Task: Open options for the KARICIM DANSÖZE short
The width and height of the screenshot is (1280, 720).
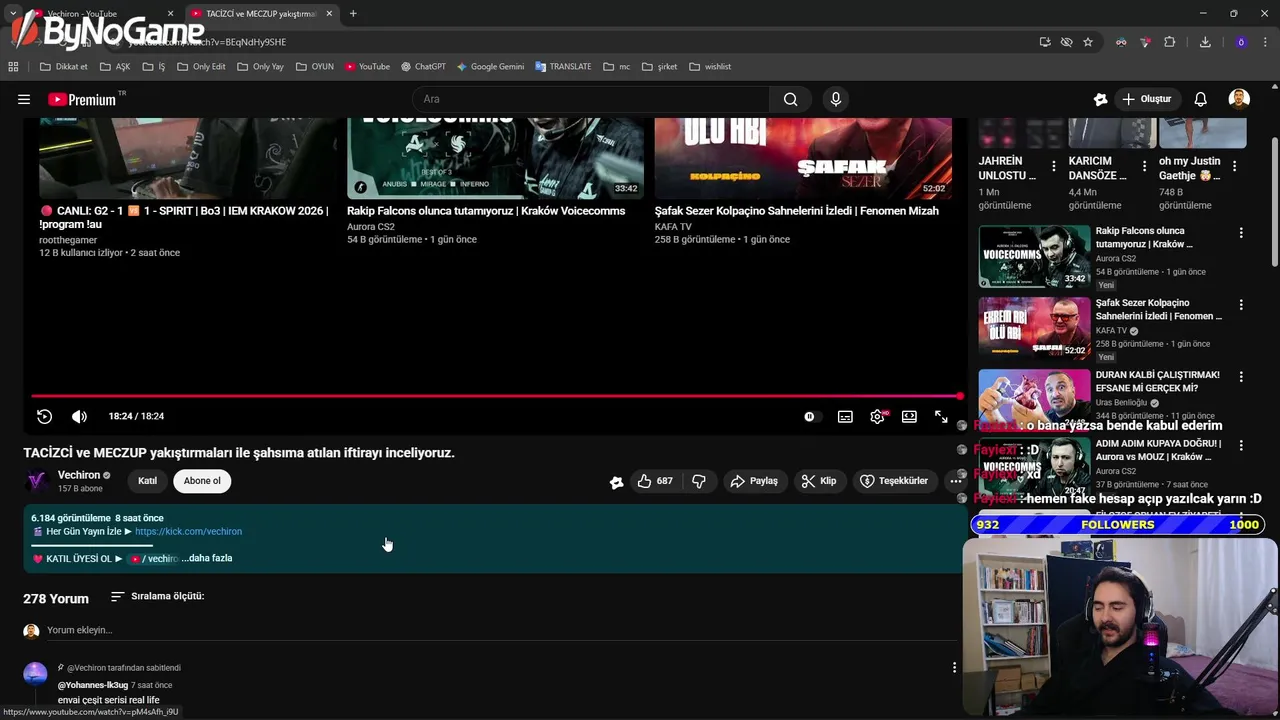Action: point(1144,166)
